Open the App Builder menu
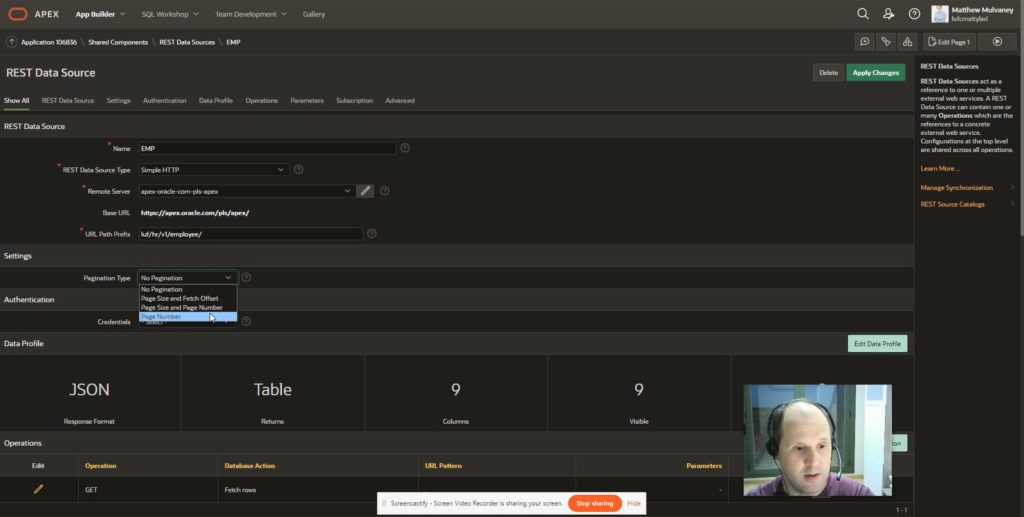Image resolution: width=1024 pixels, height=517 pixels. point(101,14)
